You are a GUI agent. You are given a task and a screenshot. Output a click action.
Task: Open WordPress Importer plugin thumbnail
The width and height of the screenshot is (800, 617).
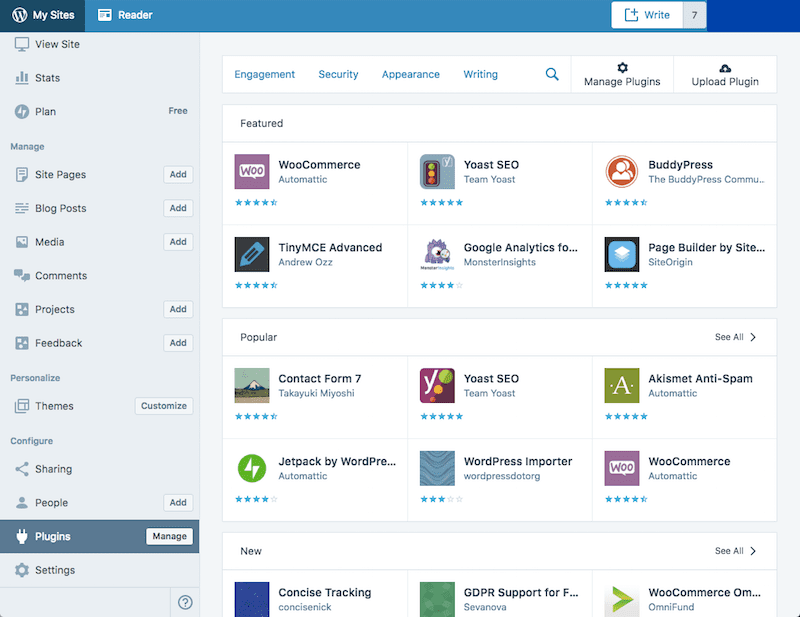(437, 468)
